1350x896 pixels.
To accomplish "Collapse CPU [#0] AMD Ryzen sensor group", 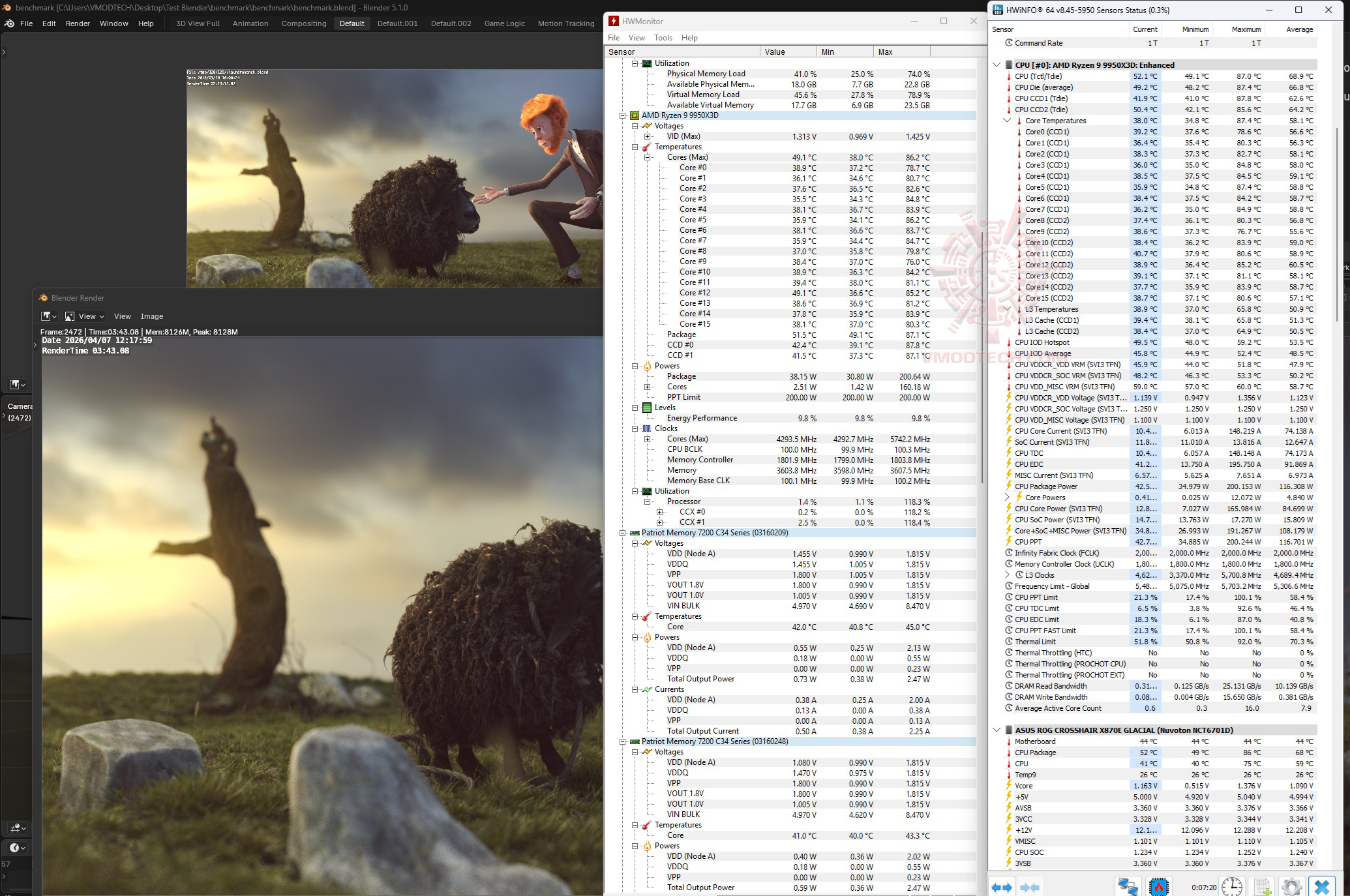I will tap(997, 65).
